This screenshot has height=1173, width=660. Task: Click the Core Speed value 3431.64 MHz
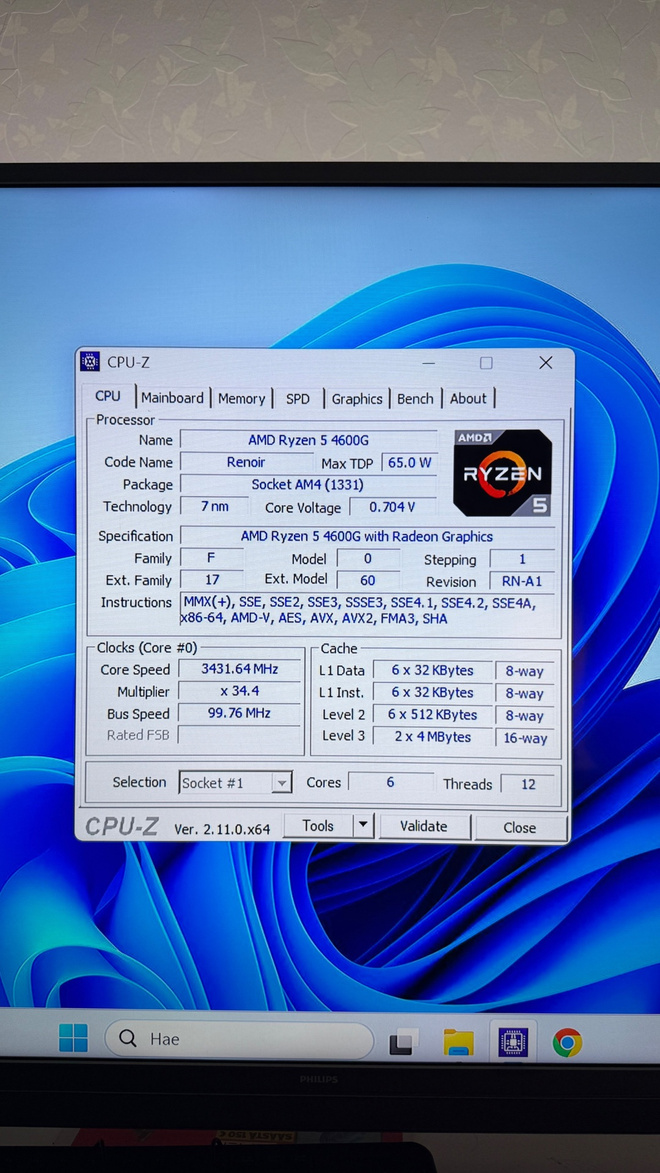coord(239,669)
